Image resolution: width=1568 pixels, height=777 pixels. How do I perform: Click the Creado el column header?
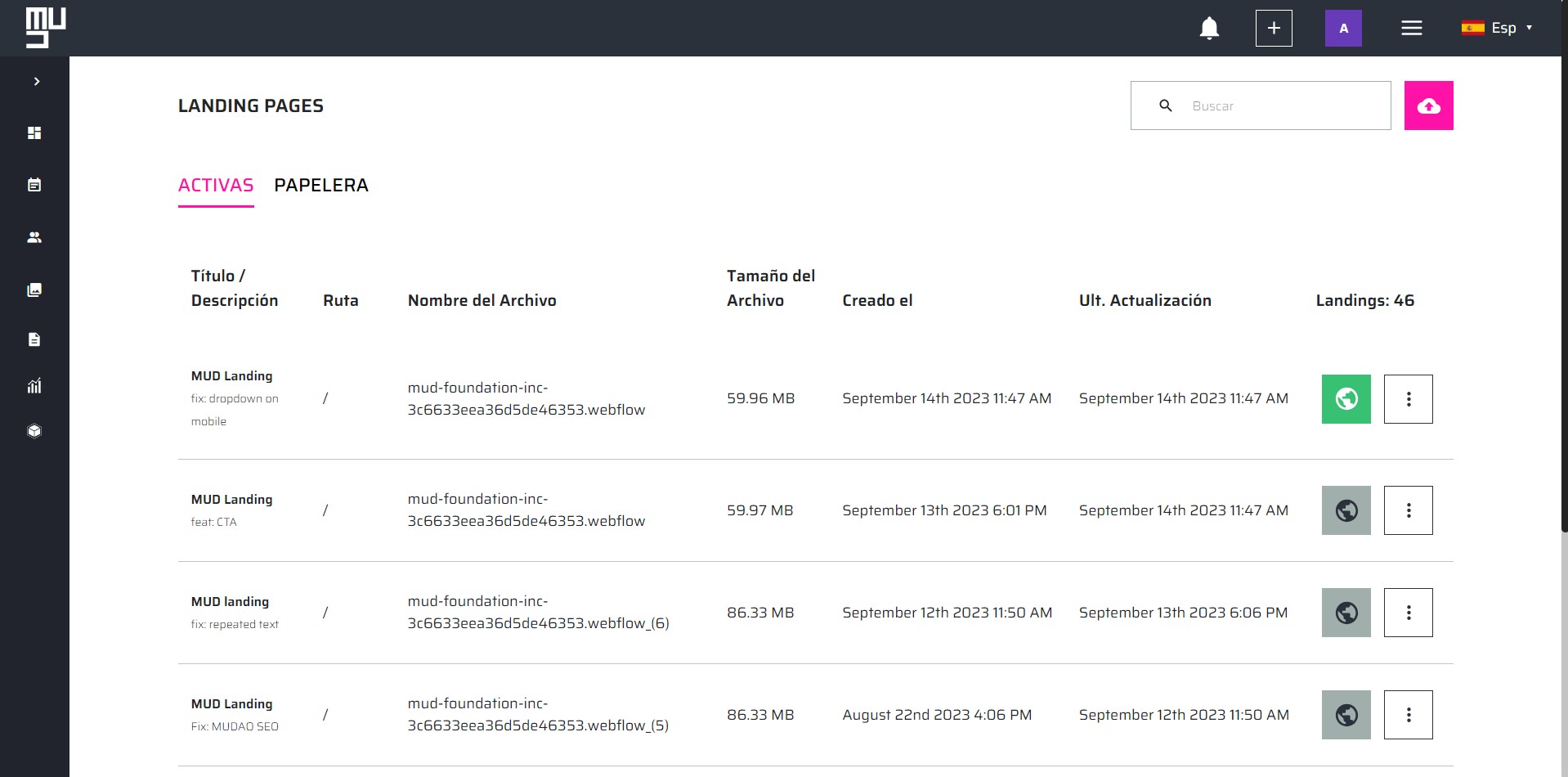pos(877,300)
